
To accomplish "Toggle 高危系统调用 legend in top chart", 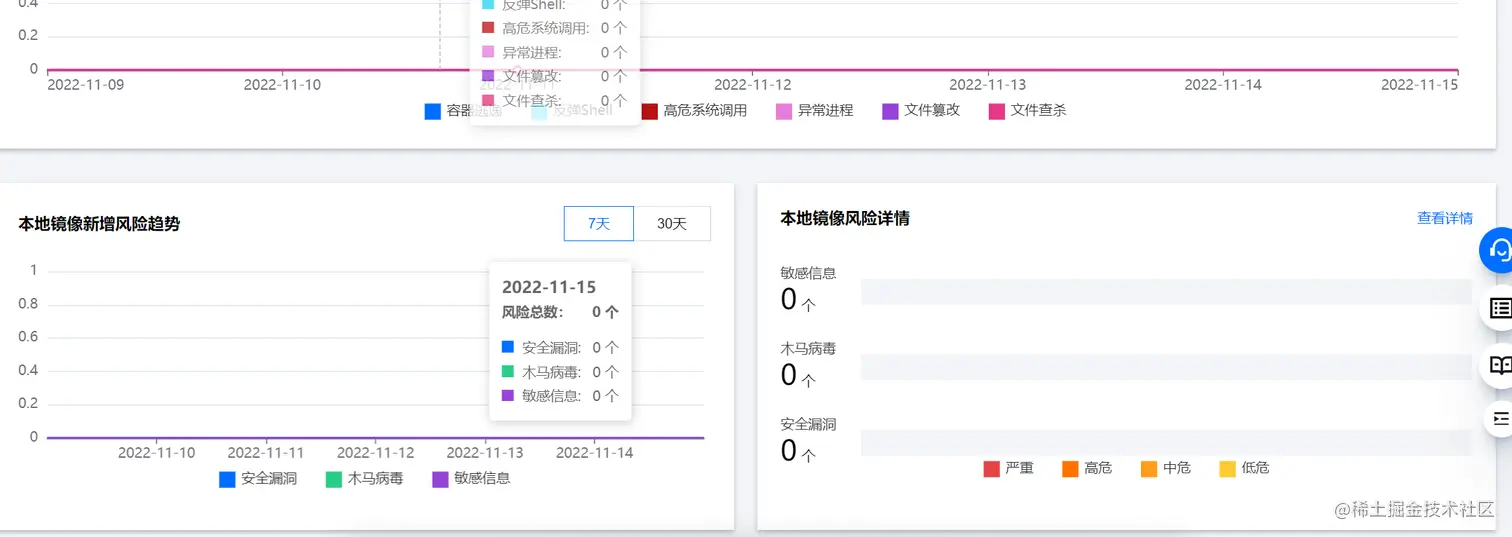I will tap(694, 111).
